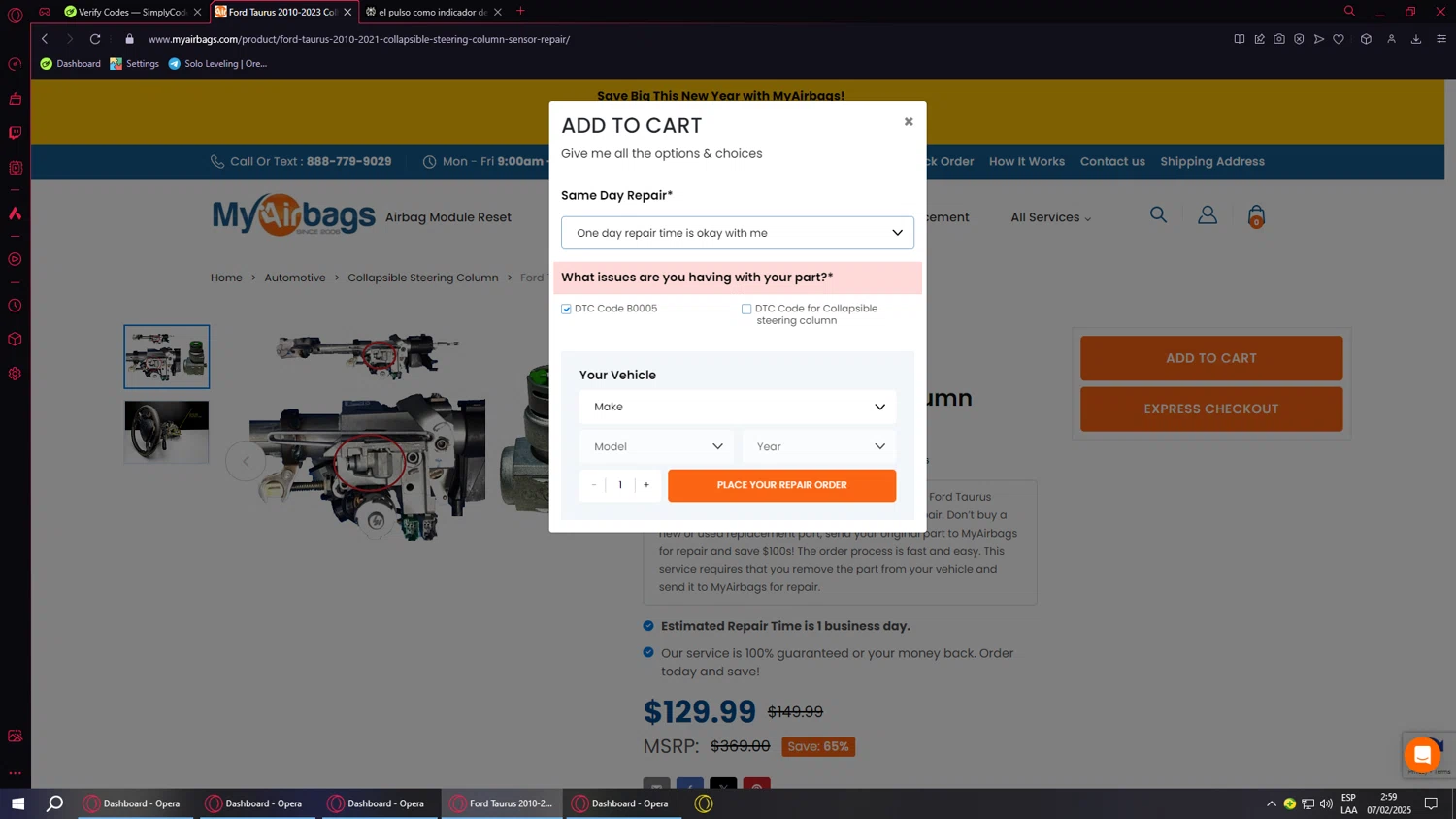Open Windows taskbar search
The width and height of the screenshot is (1456, 819).
point(55,803)
